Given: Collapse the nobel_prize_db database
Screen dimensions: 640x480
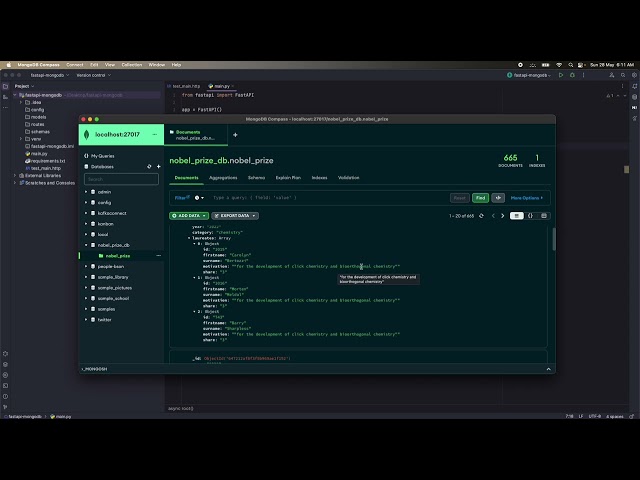Looking at the screenshot, I should pos(86,245).
